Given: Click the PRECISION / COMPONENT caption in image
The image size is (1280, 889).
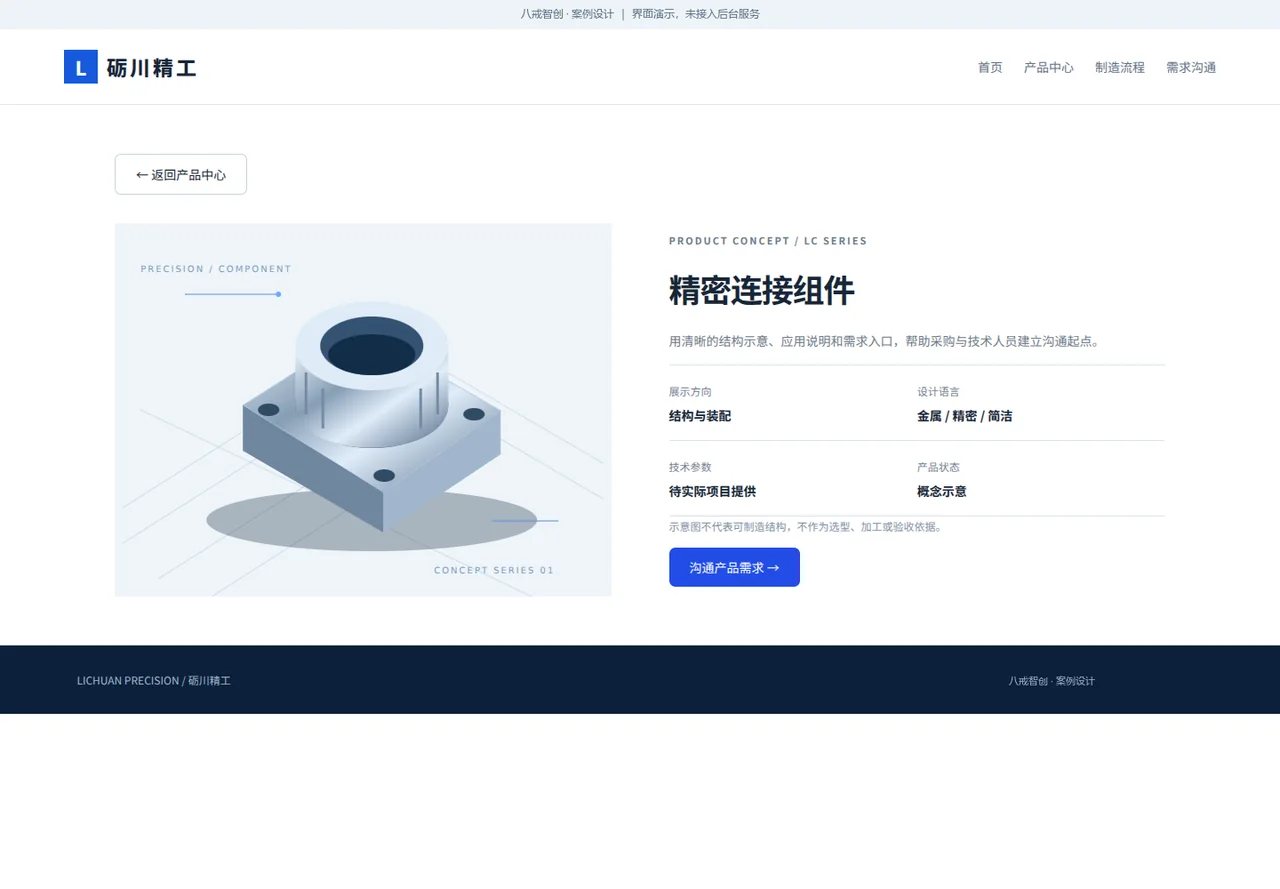Looking at the screenshot, I should coord(216,269).
